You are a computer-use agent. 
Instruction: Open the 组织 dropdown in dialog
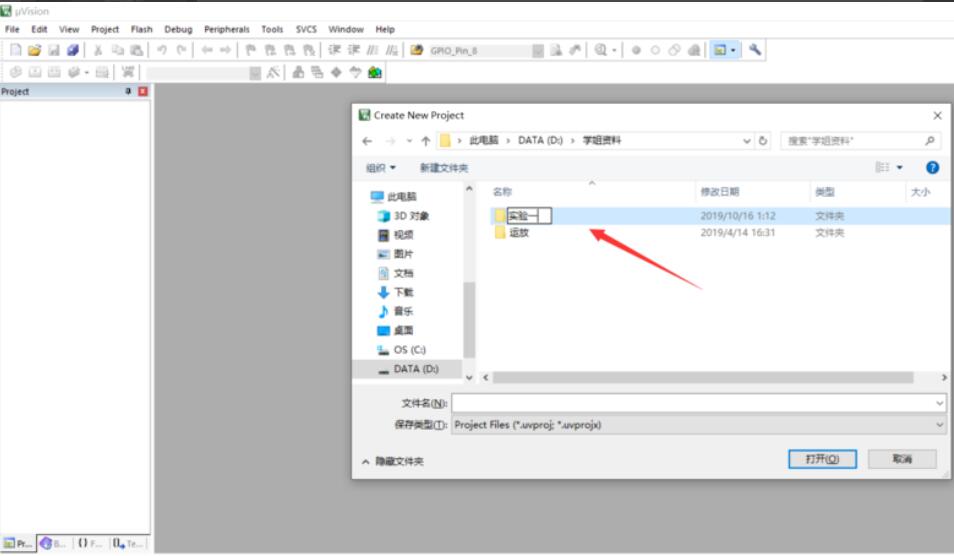(381, 168)
